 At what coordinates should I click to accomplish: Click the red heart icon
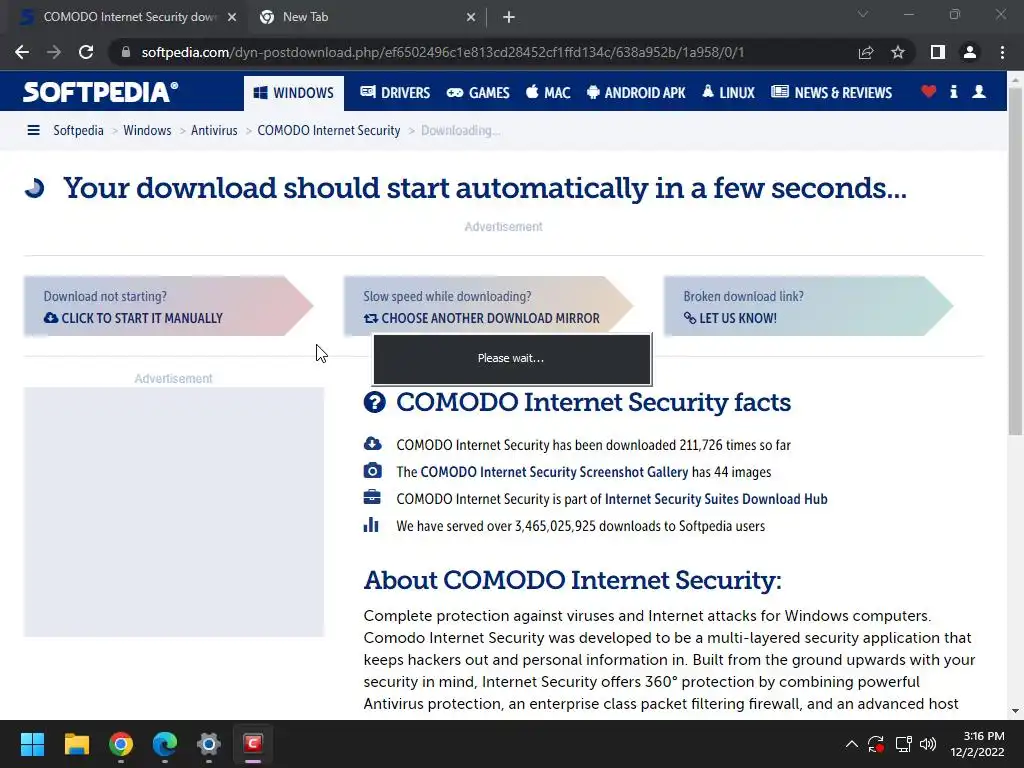929,92
